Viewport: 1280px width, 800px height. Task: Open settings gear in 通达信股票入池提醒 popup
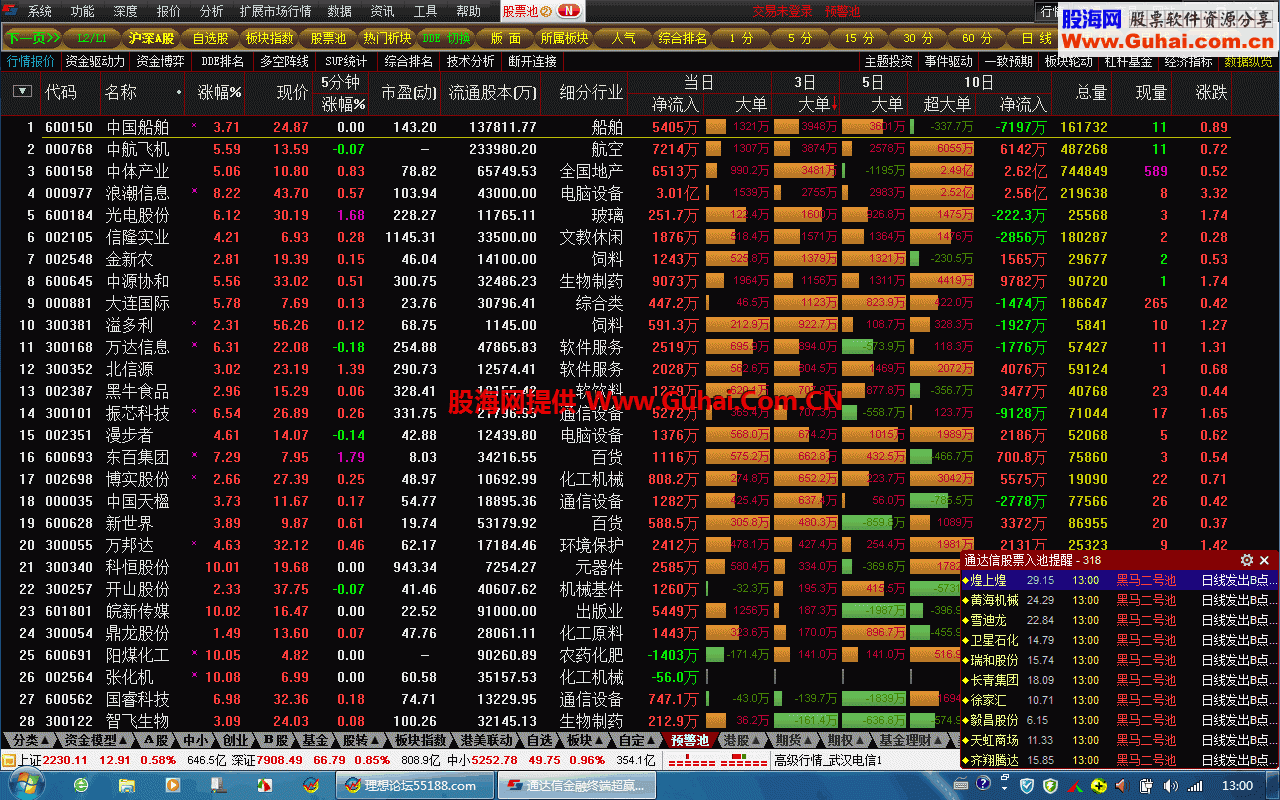pos(1246,560)
